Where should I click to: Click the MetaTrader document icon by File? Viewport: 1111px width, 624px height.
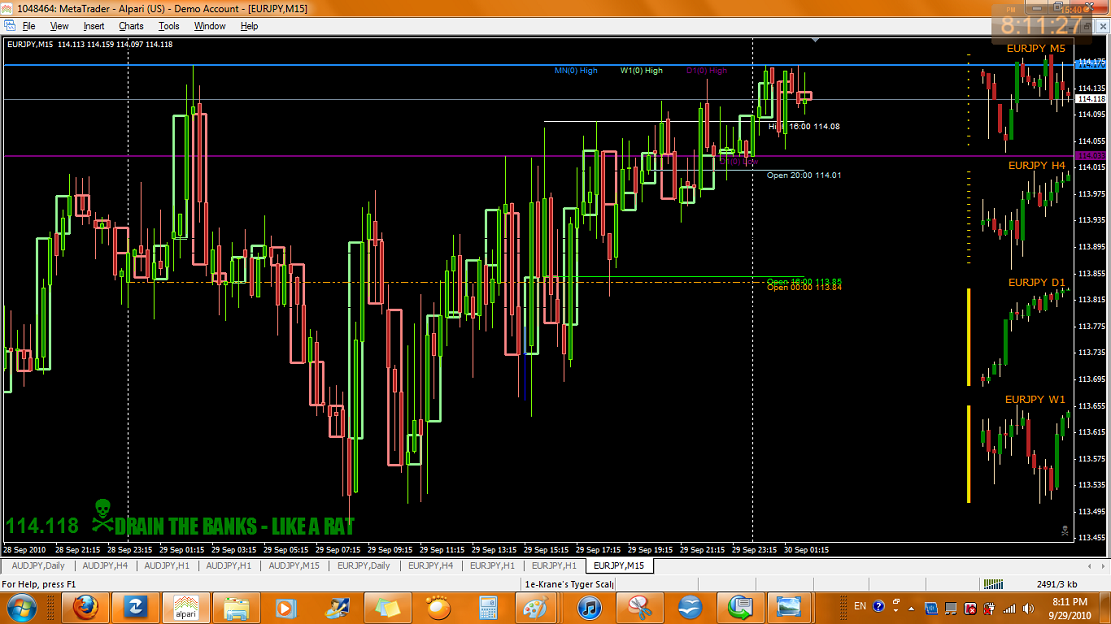(x=9, y=25)
